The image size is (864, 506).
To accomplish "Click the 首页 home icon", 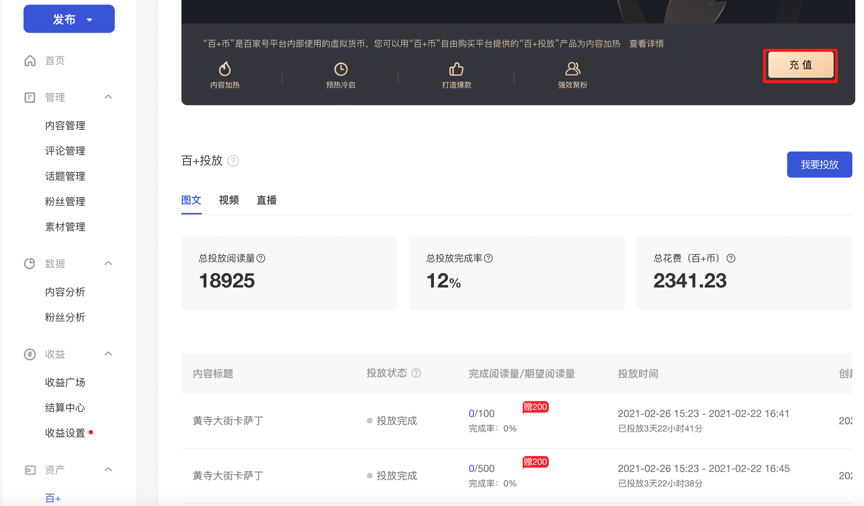I will pyautogui.click(x=30, y=61).
